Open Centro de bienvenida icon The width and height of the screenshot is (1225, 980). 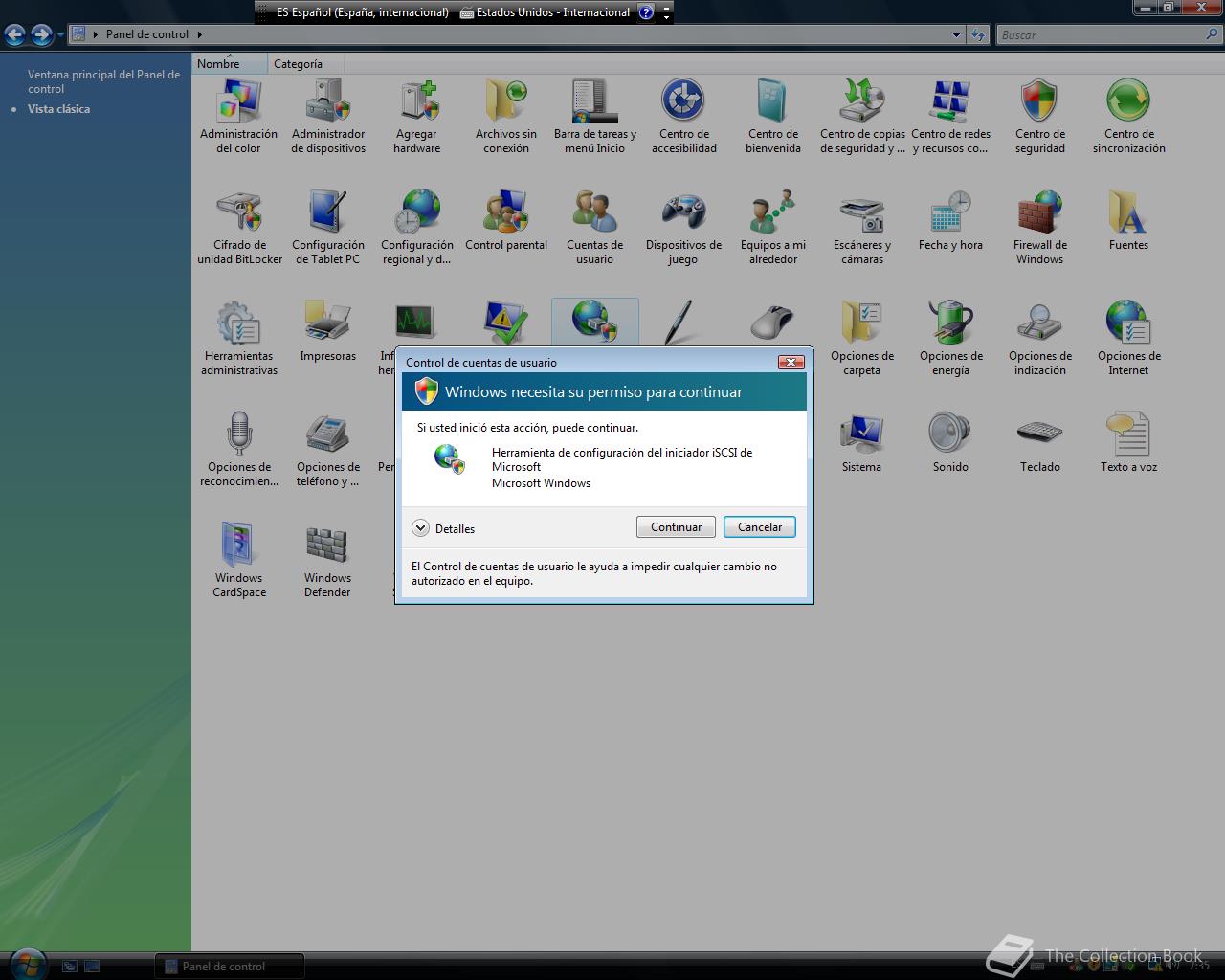(x=773, y=116)
